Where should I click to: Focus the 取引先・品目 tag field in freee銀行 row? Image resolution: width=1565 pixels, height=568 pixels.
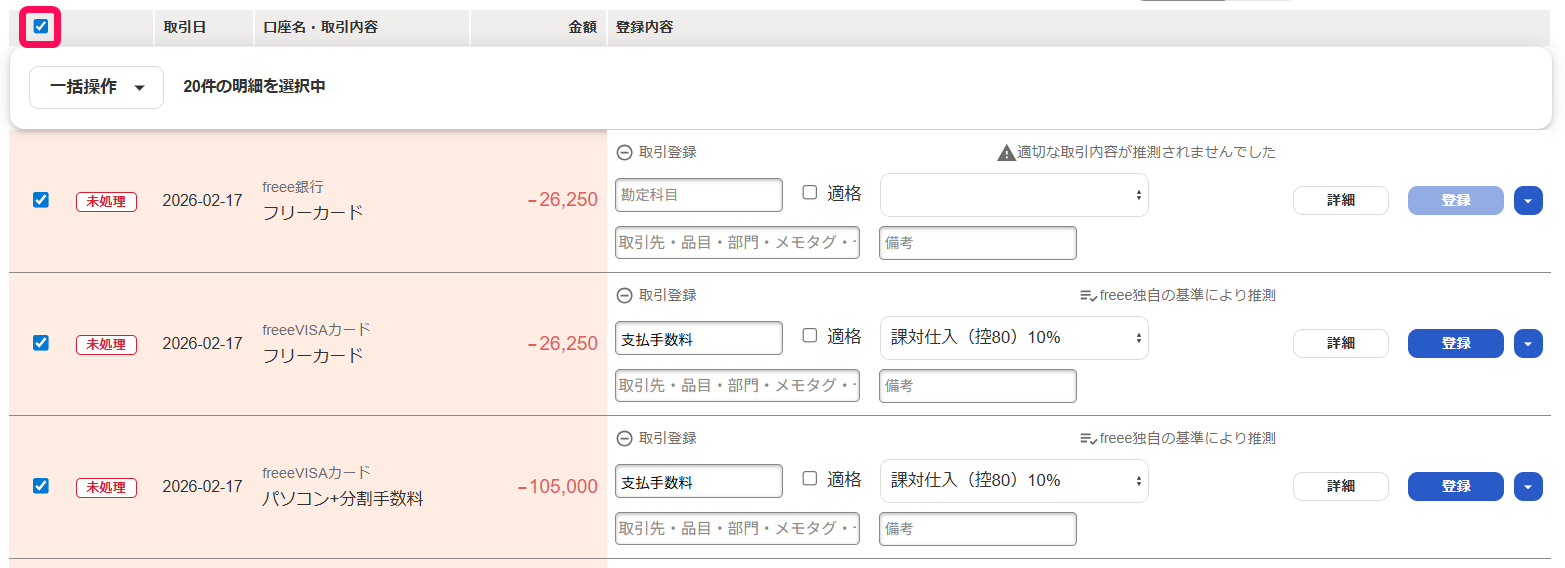(737, 243)
